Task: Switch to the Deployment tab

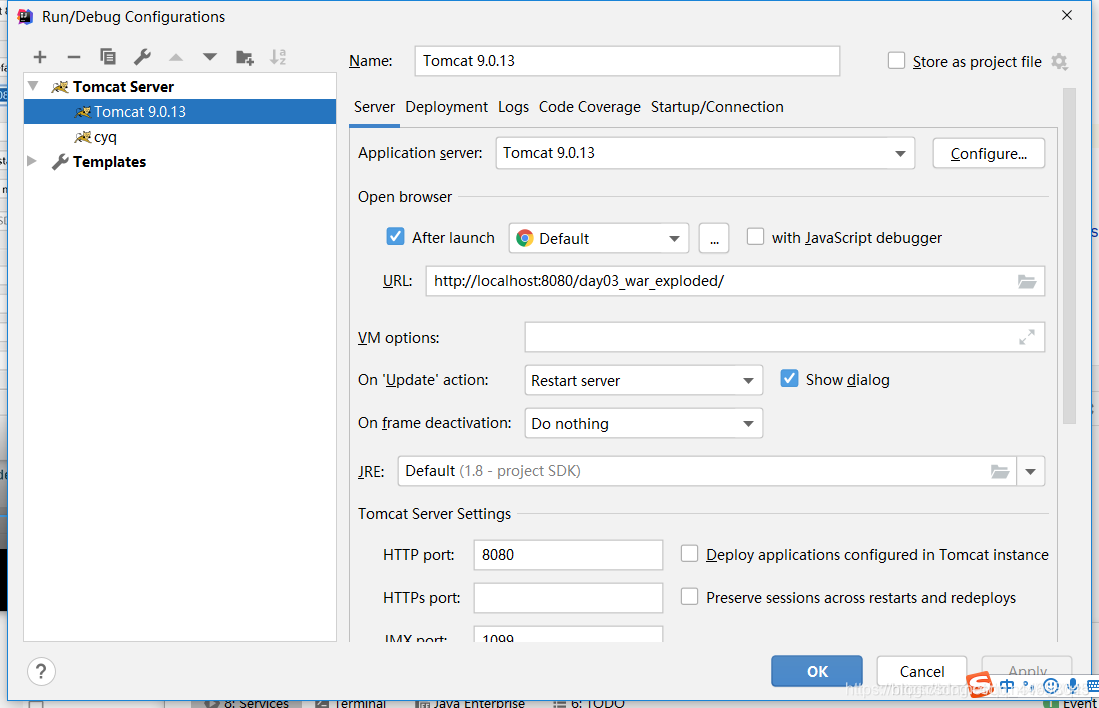Action: point(446,107)
